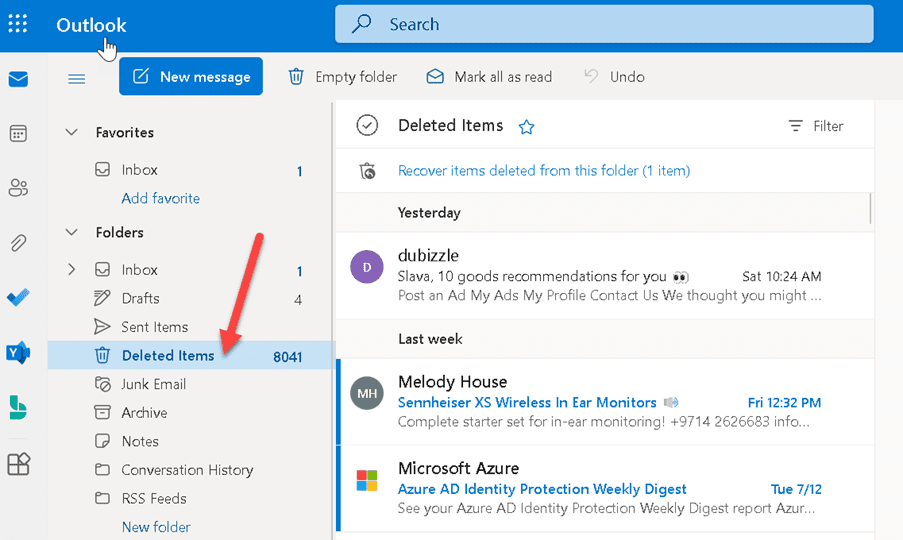Open the Files paperclip icon

pos(18,242)
